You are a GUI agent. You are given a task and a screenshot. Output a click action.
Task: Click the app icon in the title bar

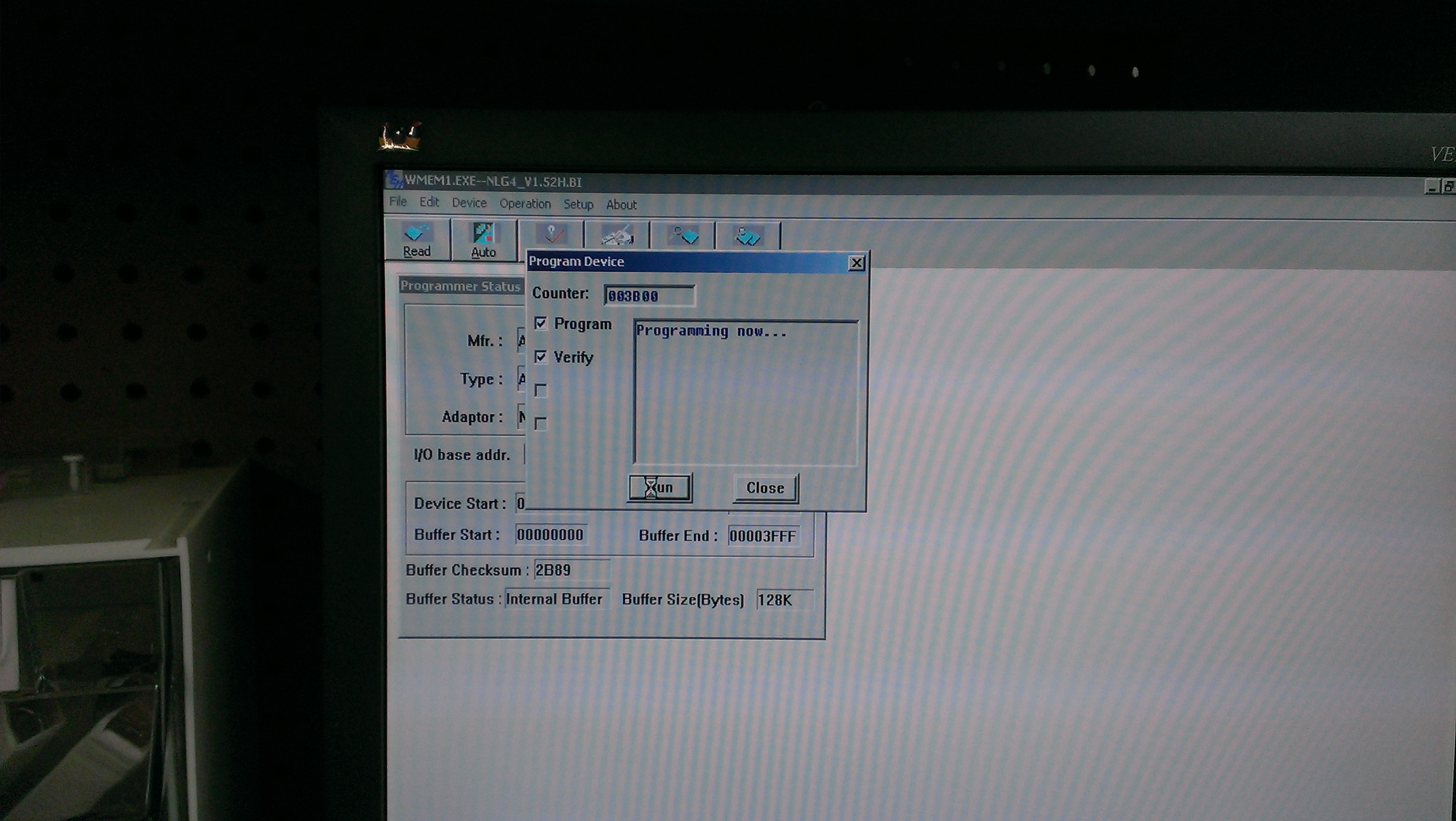394,180
